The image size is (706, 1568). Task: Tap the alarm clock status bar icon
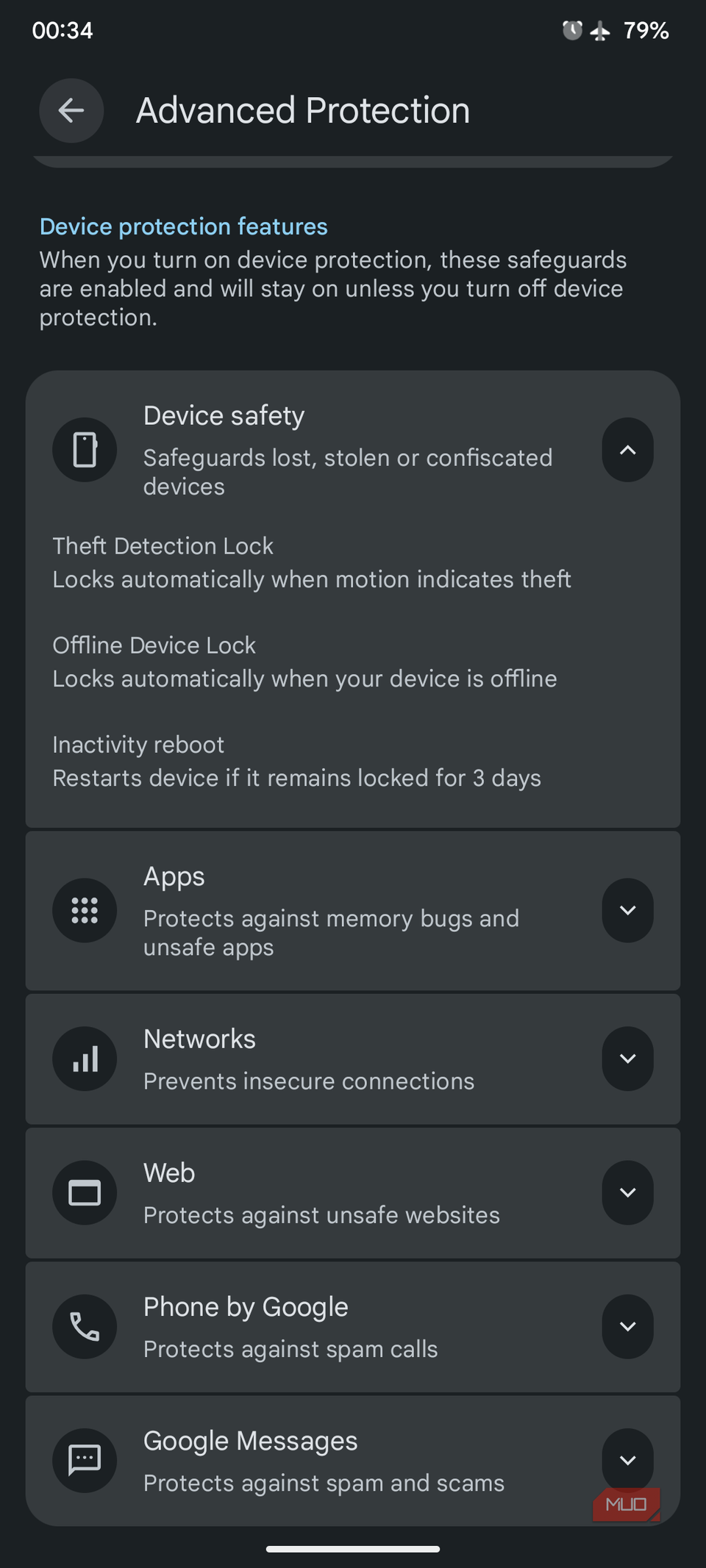(572, 30)
